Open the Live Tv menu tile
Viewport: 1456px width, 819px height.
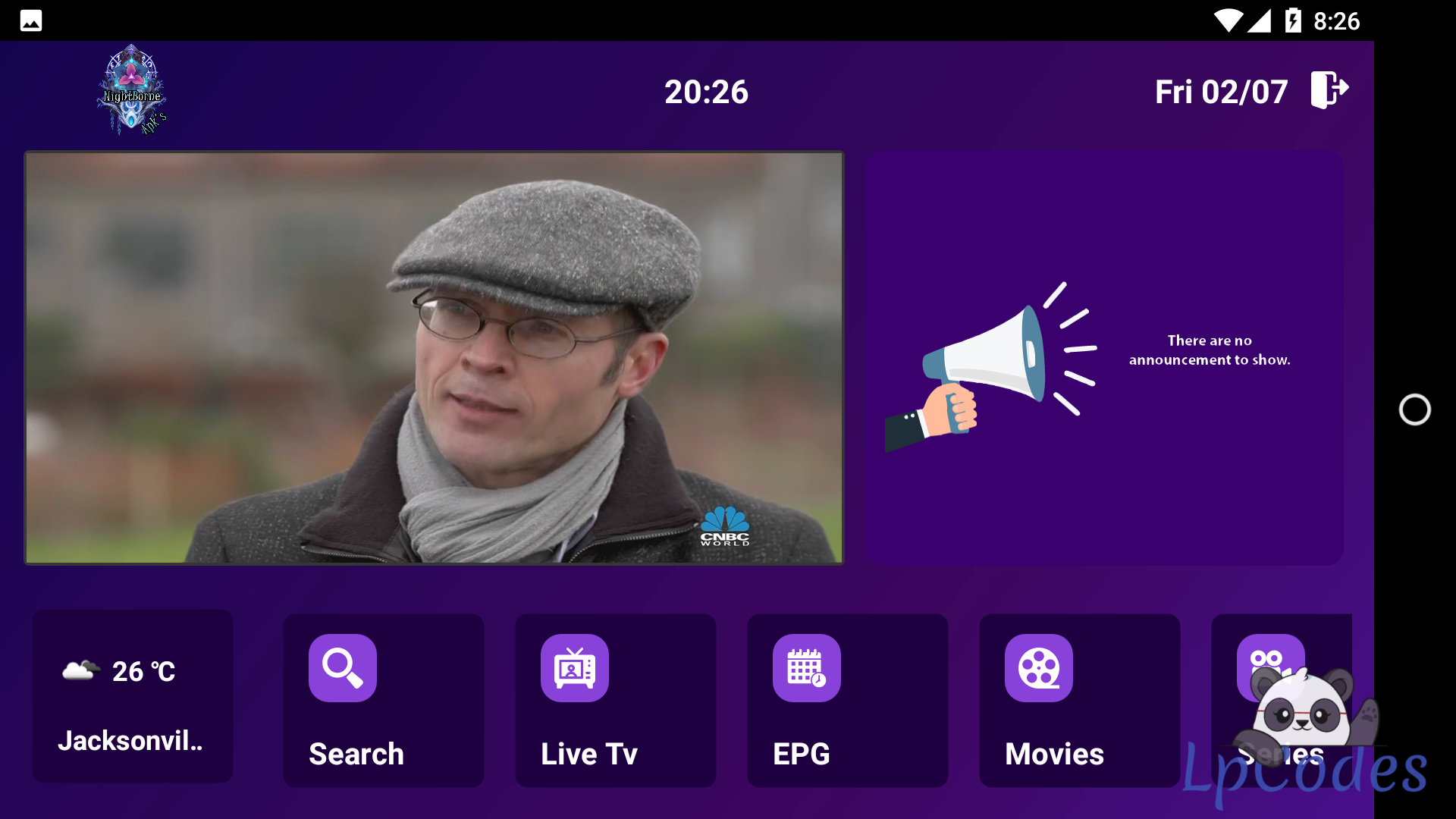[x=616, y=701]
